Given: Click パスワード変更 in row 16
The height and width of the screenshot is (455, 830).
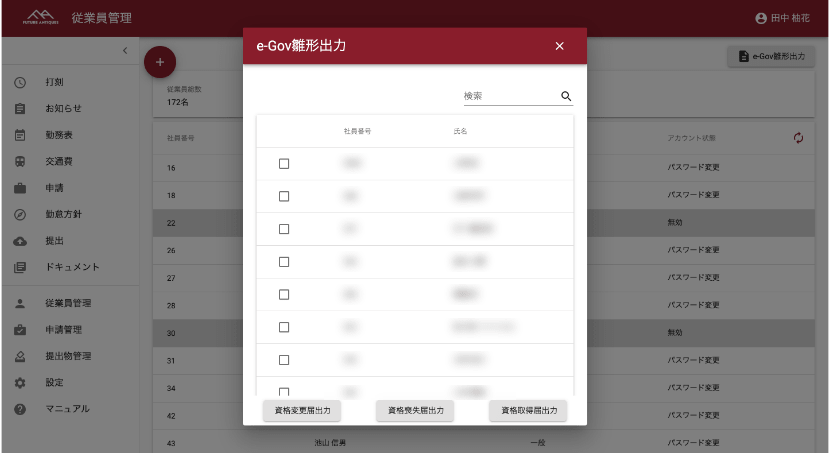Looking at the screenshot, I should pos(693,168).
